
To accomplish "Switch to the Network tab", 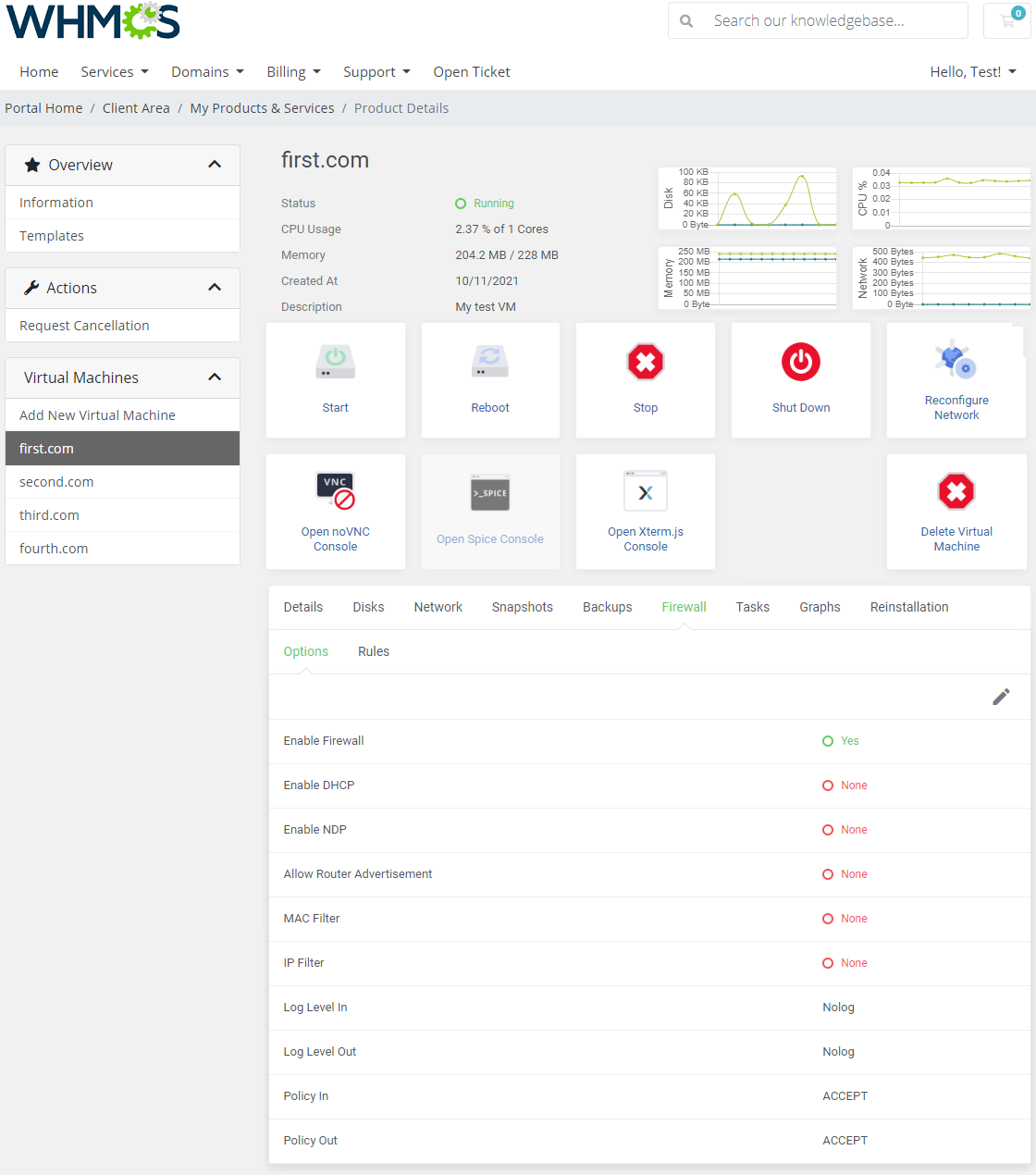I will coord(438,607).
